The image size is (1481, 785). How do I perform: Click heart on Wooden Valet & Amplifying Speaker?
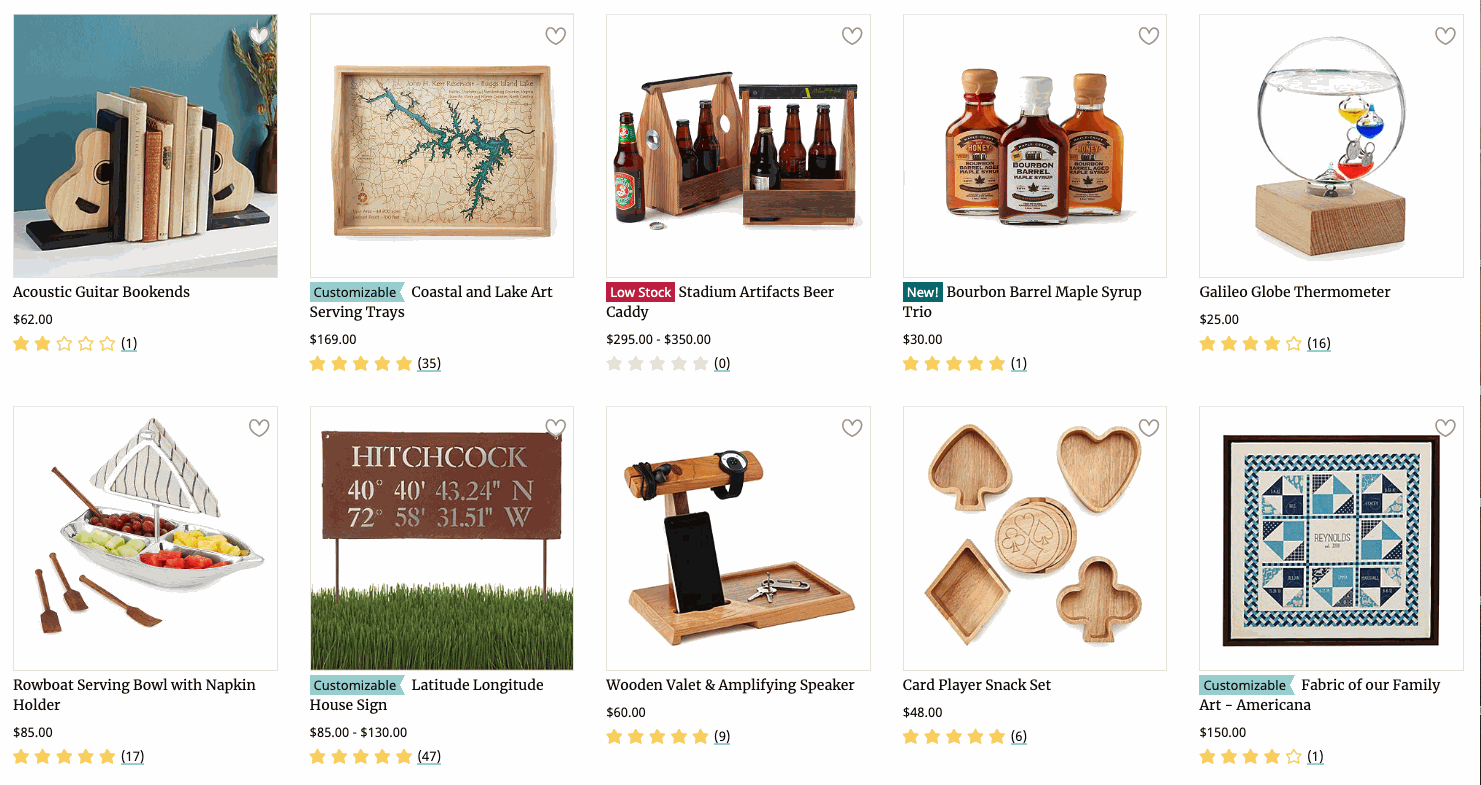[x=852, y=428]
